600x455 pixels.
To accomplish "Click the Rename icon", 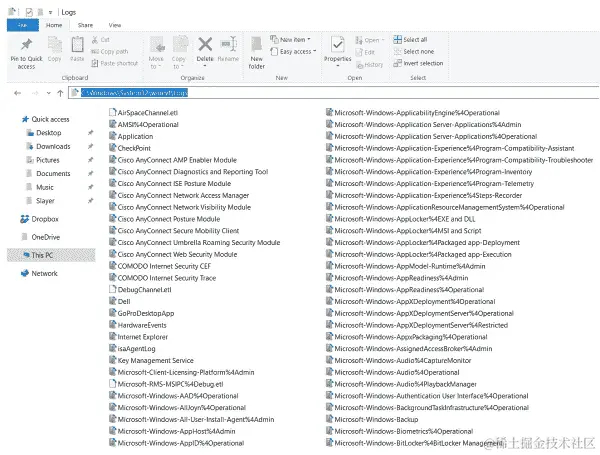I will pyautogui.click(x=228, y=44).
